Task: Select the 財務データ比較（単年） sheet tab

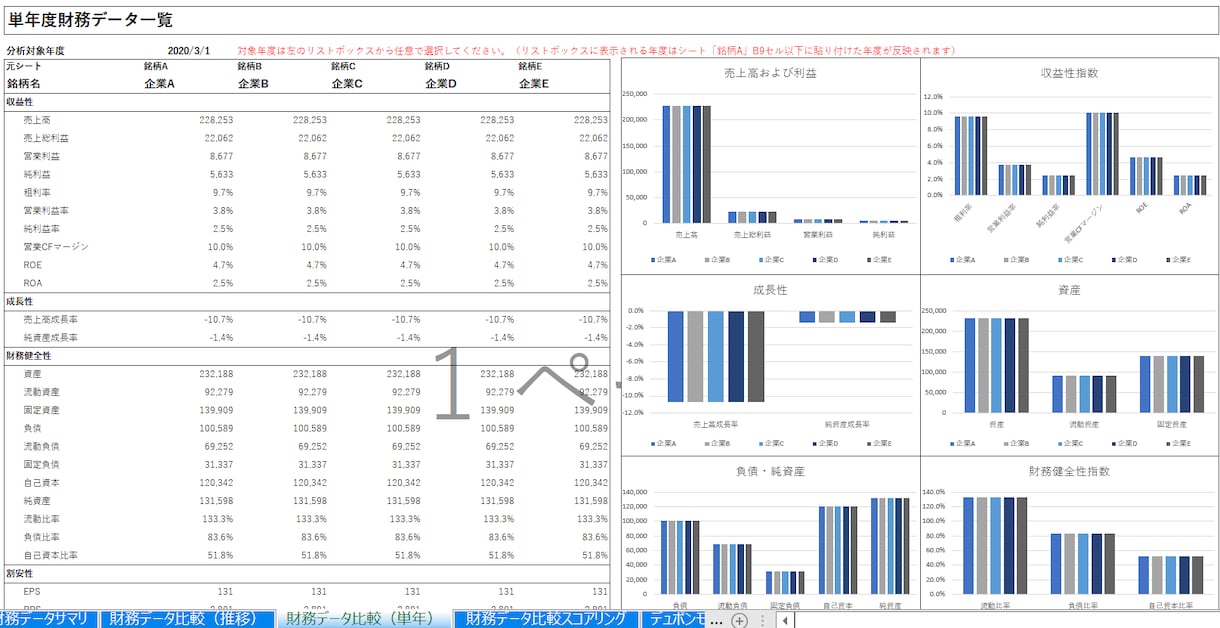Action: [x=362, y=619]
